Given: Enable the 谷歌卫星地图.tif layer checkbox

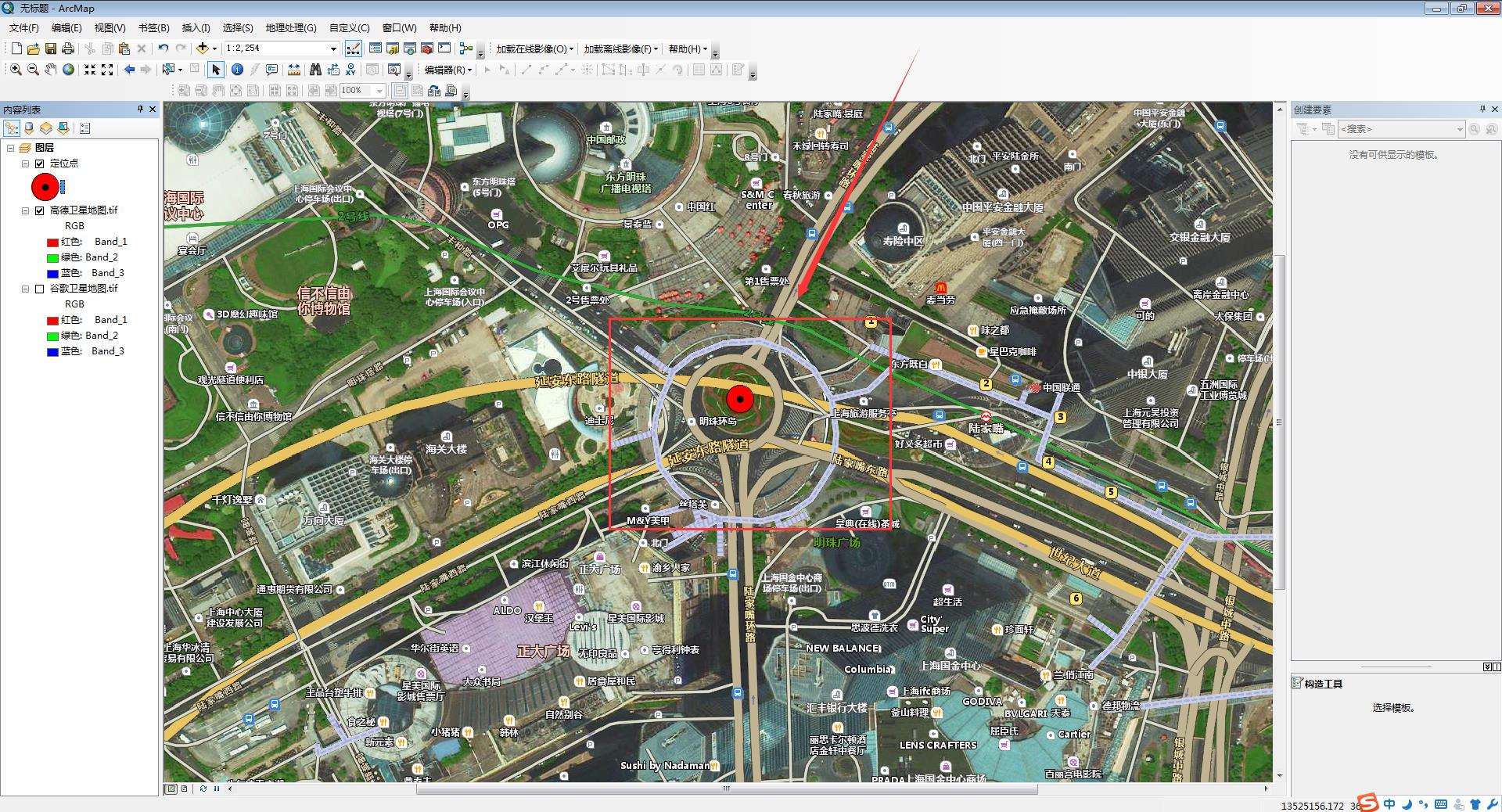Looking at the screenshot, I should pyautogui.click(x=39, y=289).
